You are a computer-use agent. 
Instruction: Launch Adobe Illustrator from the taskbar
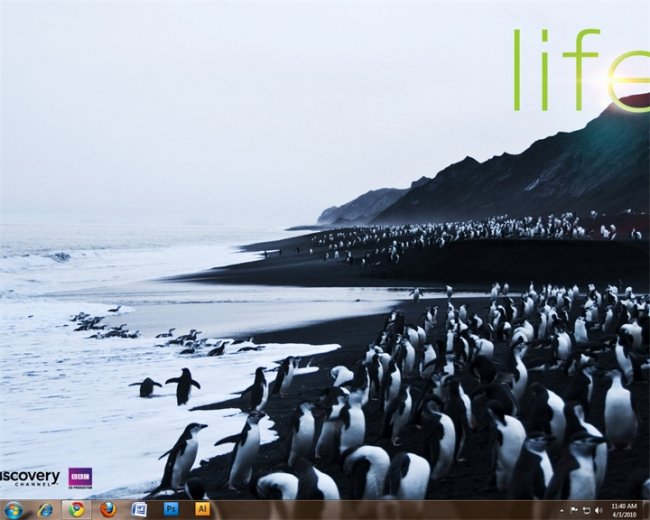click(202, 509)
